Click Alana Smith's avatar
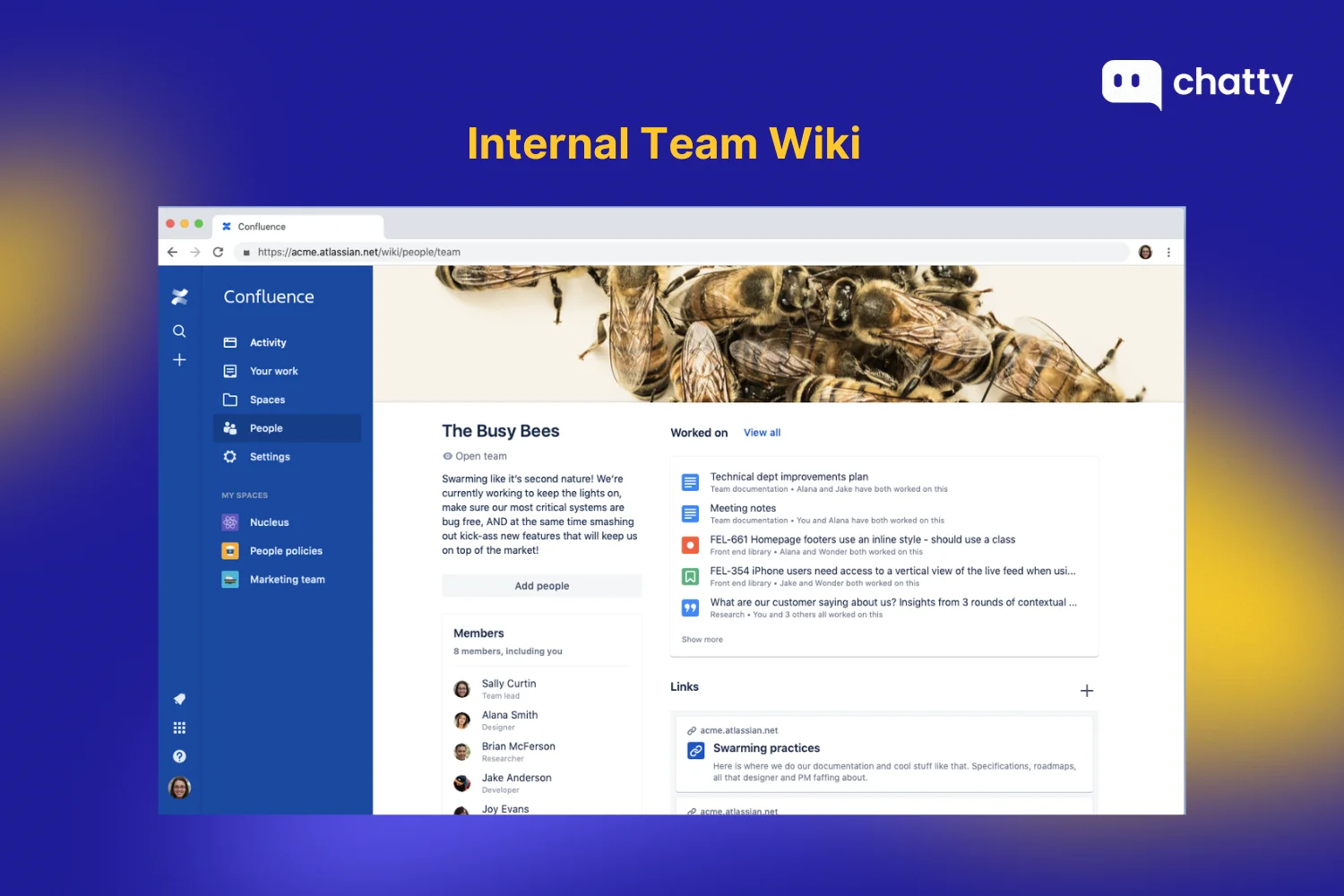 pos(462,720)
